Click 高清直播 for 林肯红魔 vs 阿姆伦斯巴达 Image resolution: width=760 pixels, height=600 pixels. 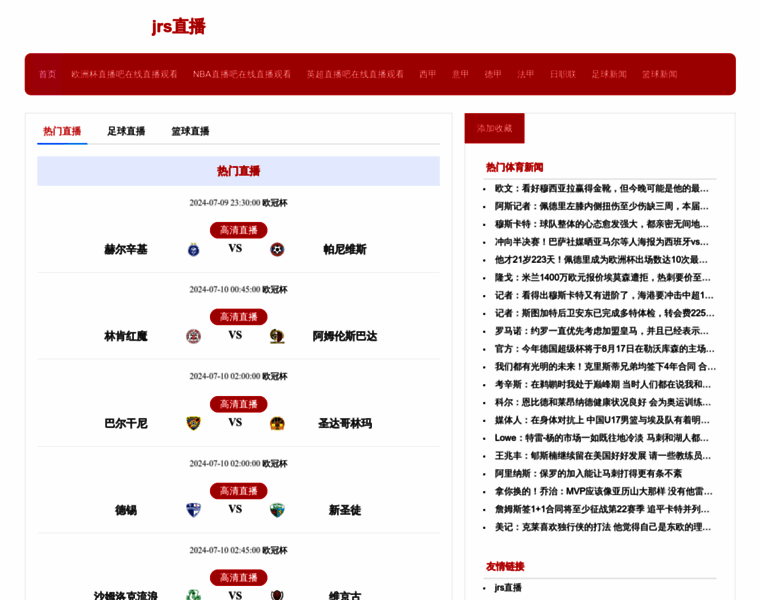238,317
